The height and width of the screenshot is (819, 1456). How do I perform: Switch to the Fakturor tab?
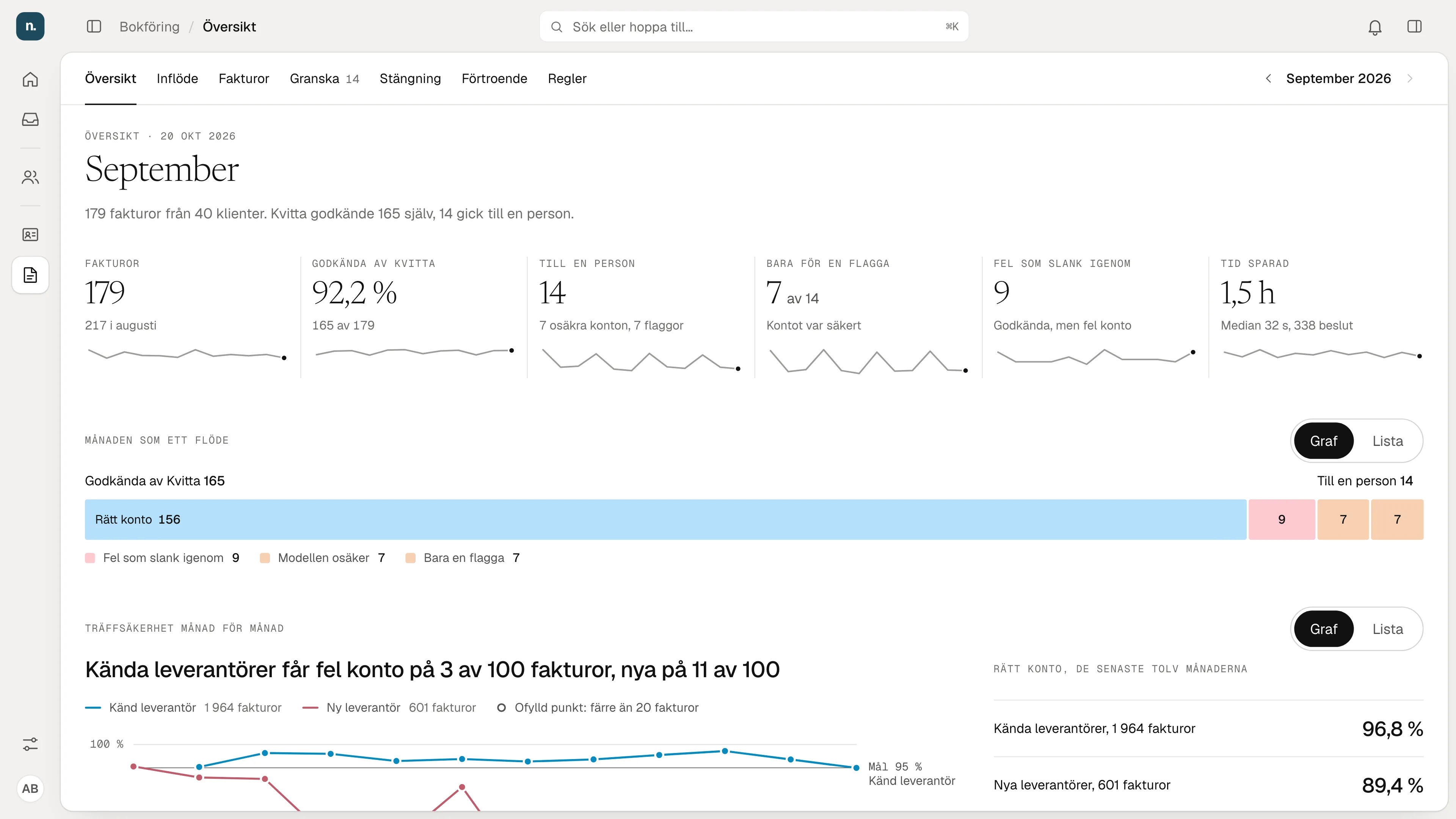[243, 78]
